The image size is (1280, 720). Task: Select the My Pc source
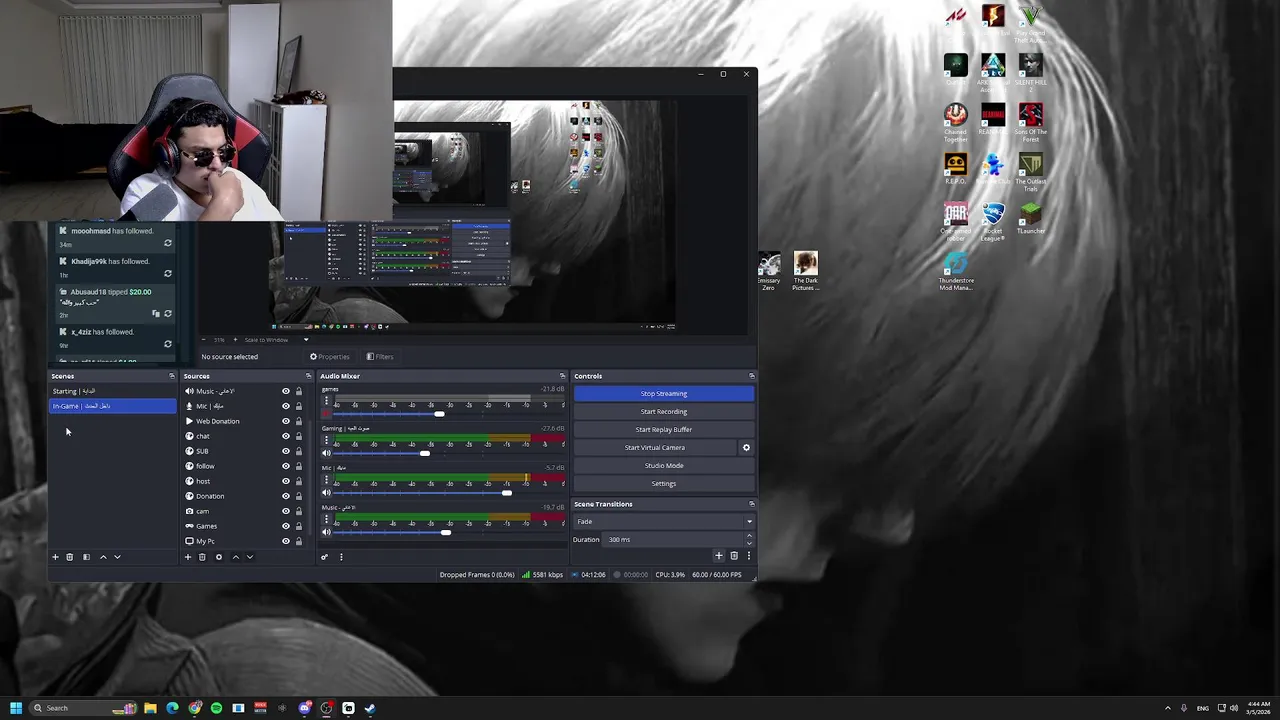[x=245, y=541]
